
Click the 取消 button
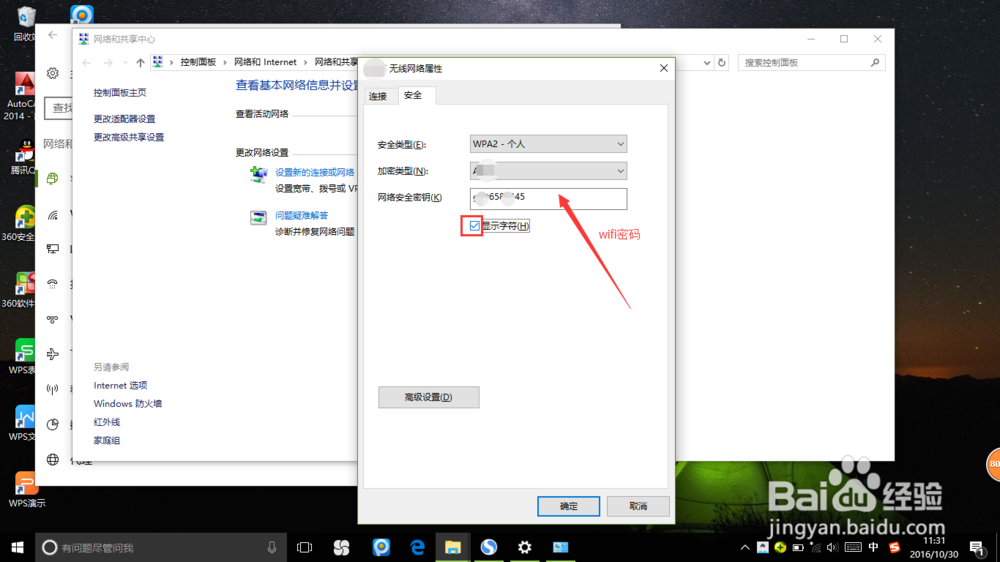pos(638,506)
